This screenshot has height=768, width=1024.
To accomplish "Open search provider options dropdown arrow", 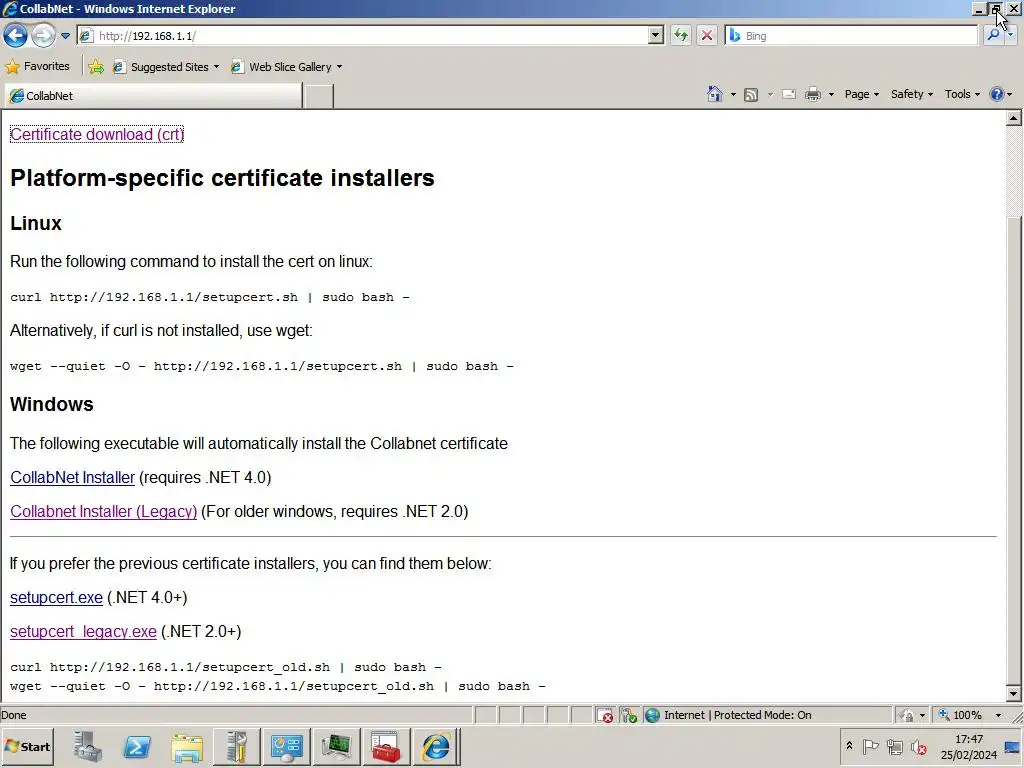I will tap(1010, 36).
